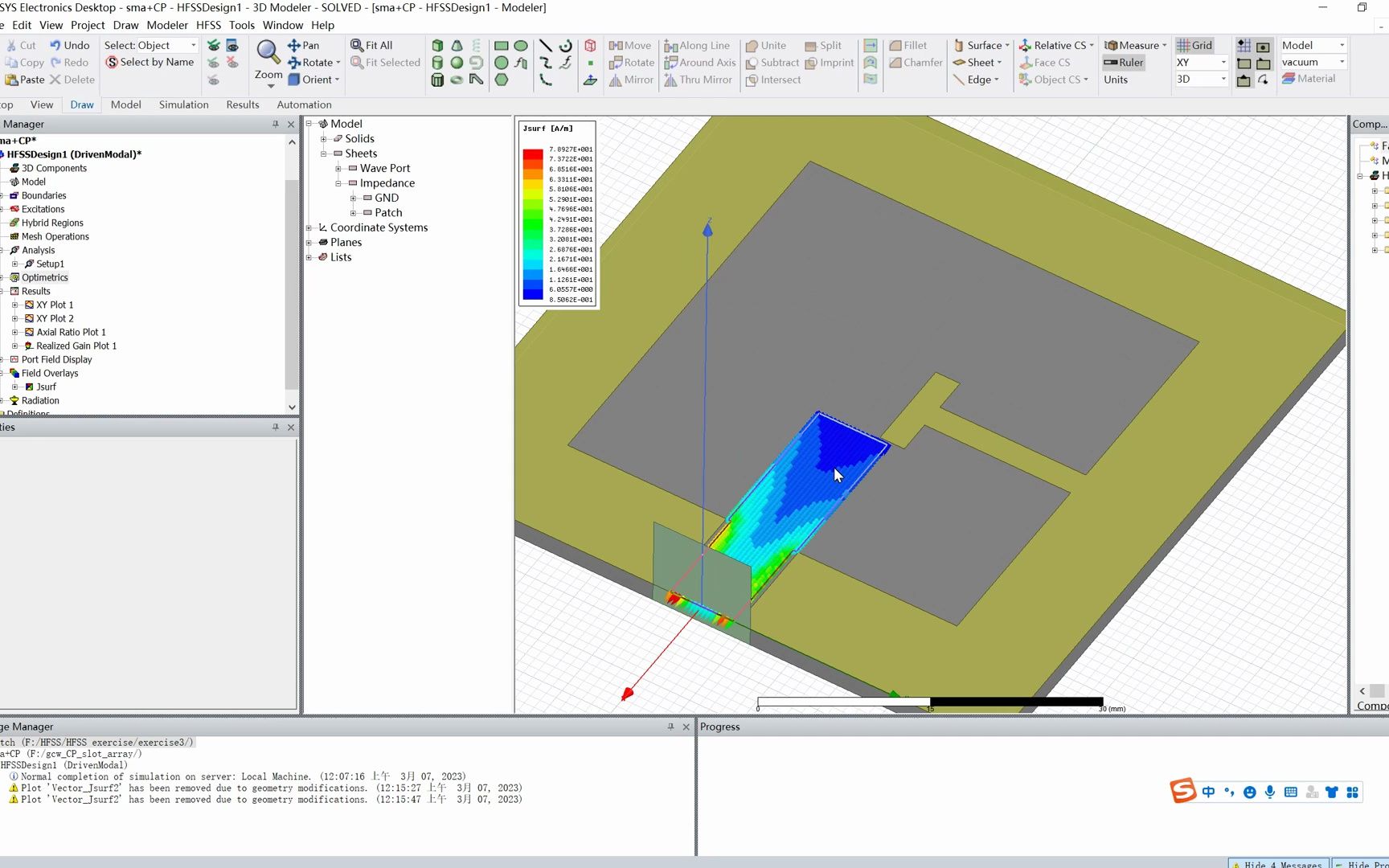Screen dimensions: 1389x868
Task: Click the Draw box icon
Action: click(x=437, y=46)
